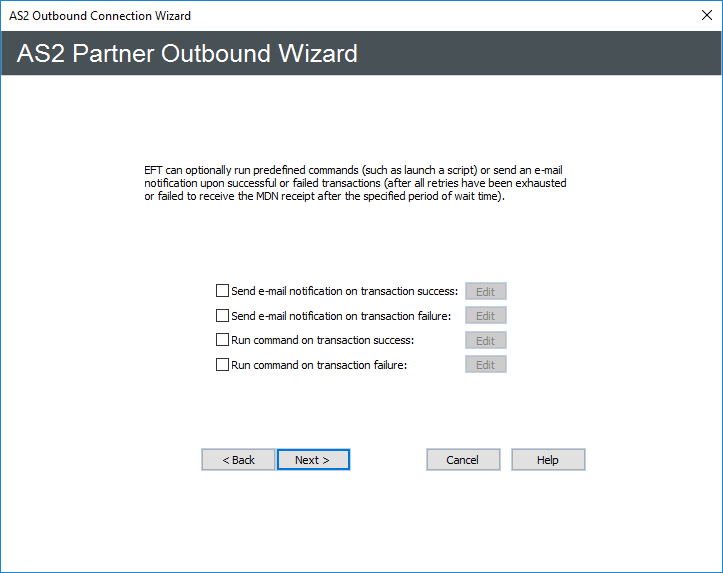Enable e-mail notification on transaction success checkbox

222,291
